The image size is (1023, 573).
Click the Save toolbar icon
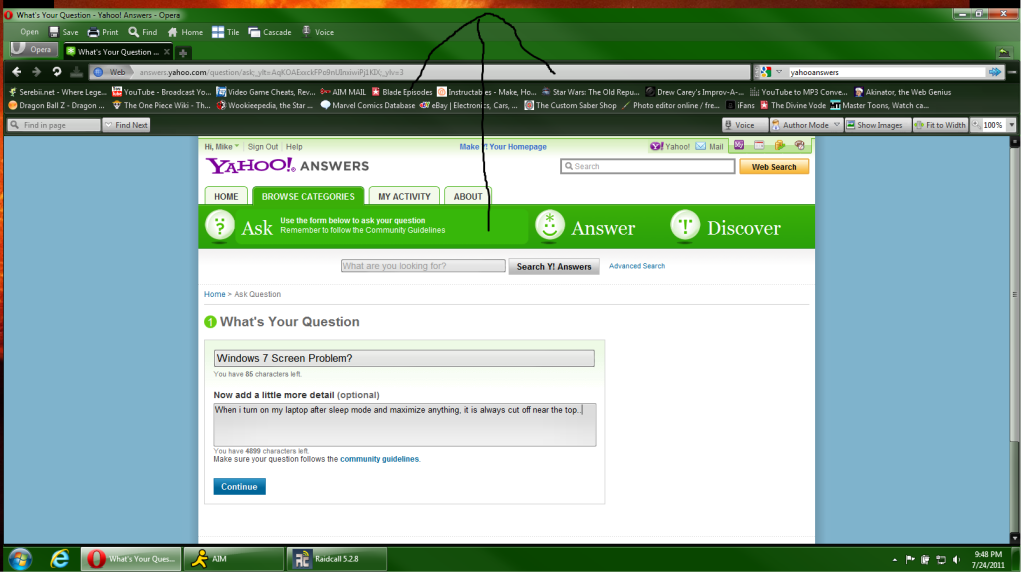click(x=64, y=32)
